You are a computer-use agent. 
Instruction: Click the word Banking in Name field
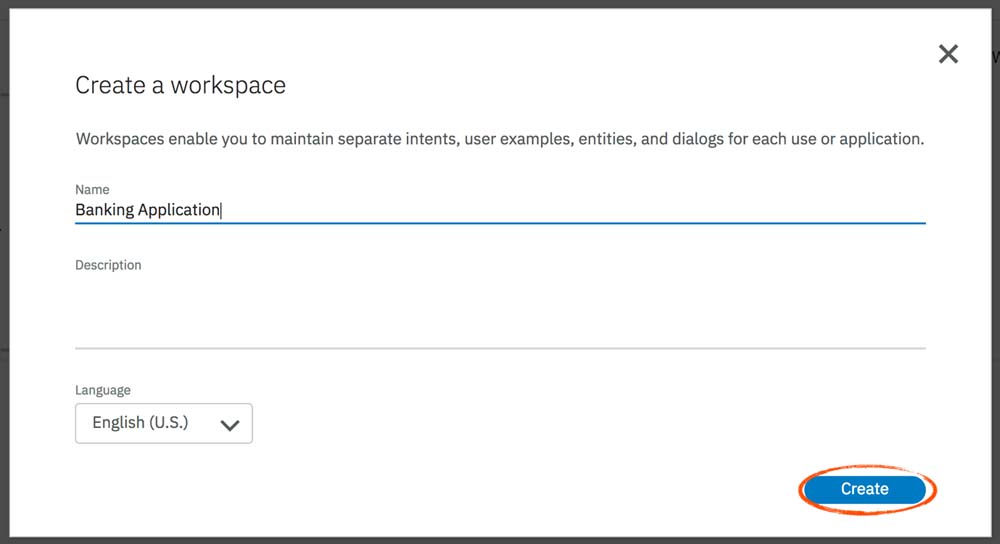(x=104, y=210)
